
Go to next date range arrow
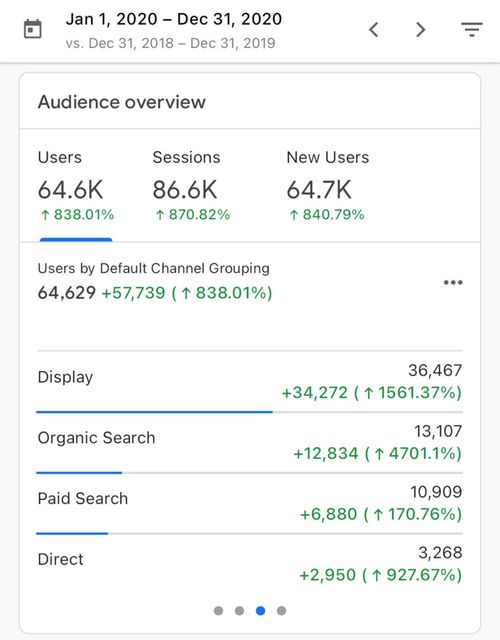(421, 30)
